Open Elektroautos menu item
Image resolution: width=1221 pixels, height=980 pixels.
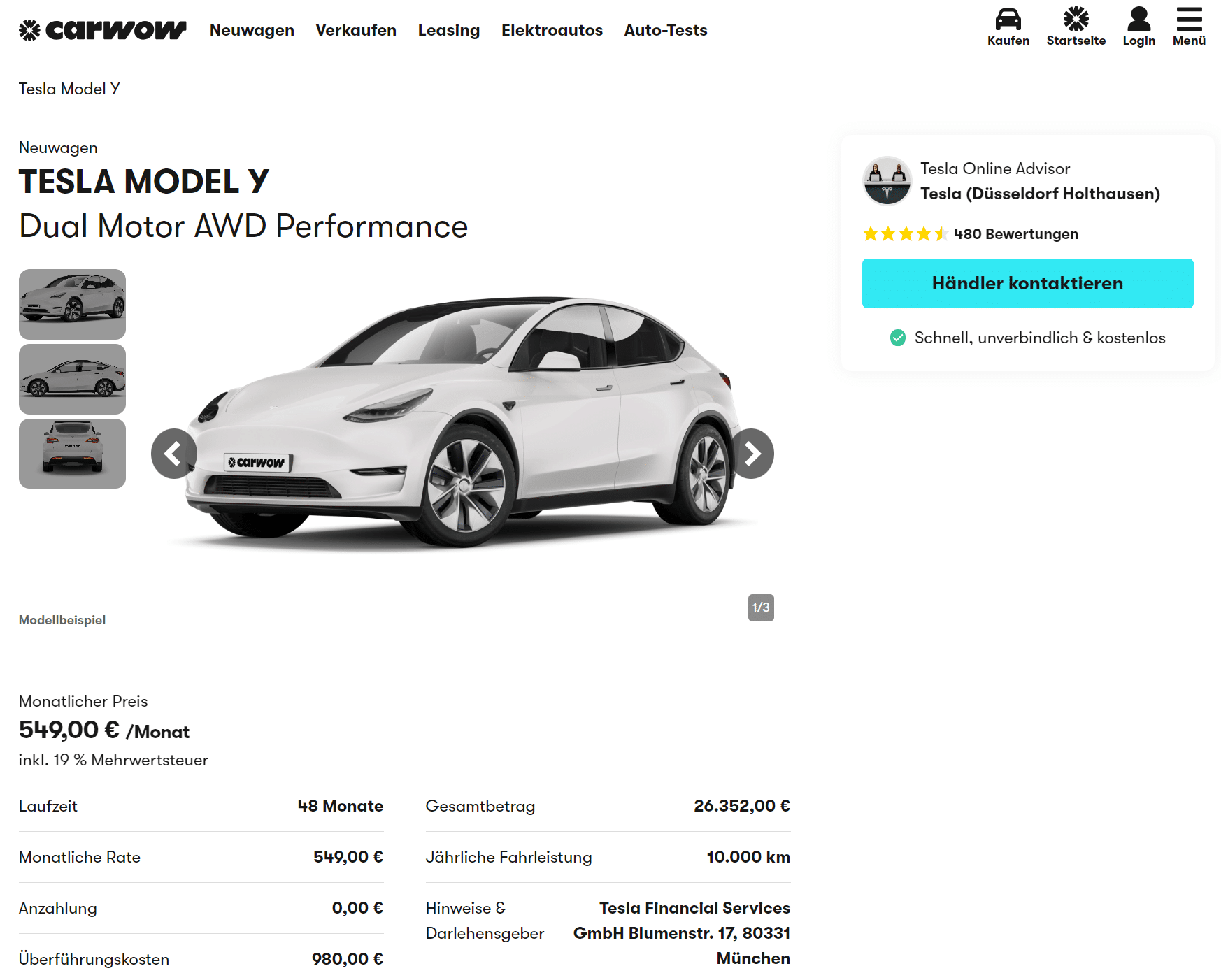(x=552, y=30)
